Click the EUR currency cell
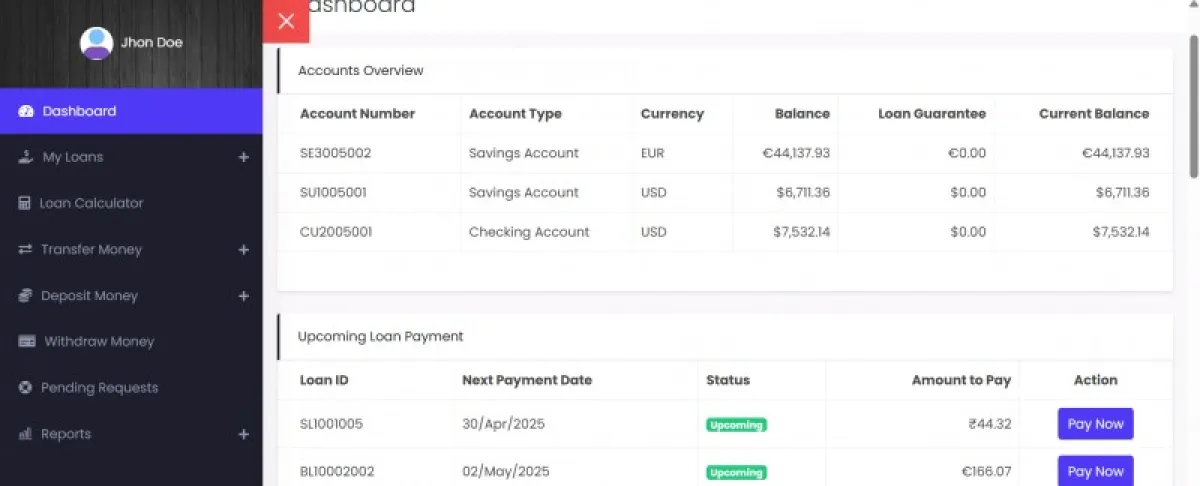 (652, 153)
